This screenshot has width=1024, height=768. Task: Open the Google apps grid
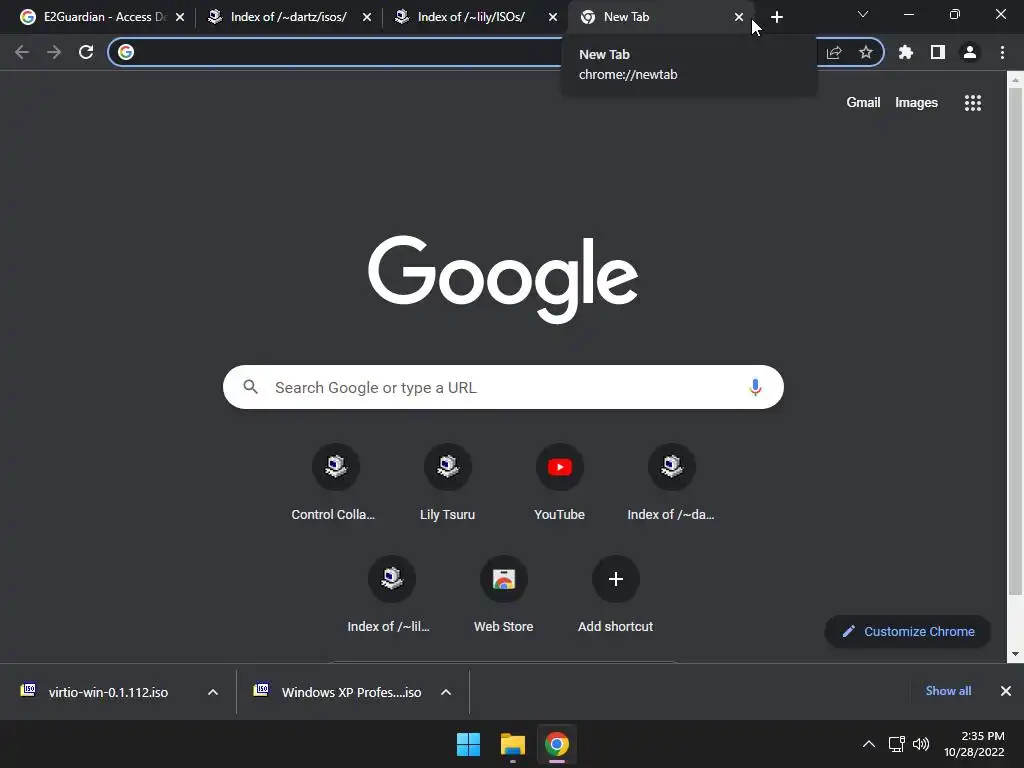pyautogui.click(x=973, y=103)
